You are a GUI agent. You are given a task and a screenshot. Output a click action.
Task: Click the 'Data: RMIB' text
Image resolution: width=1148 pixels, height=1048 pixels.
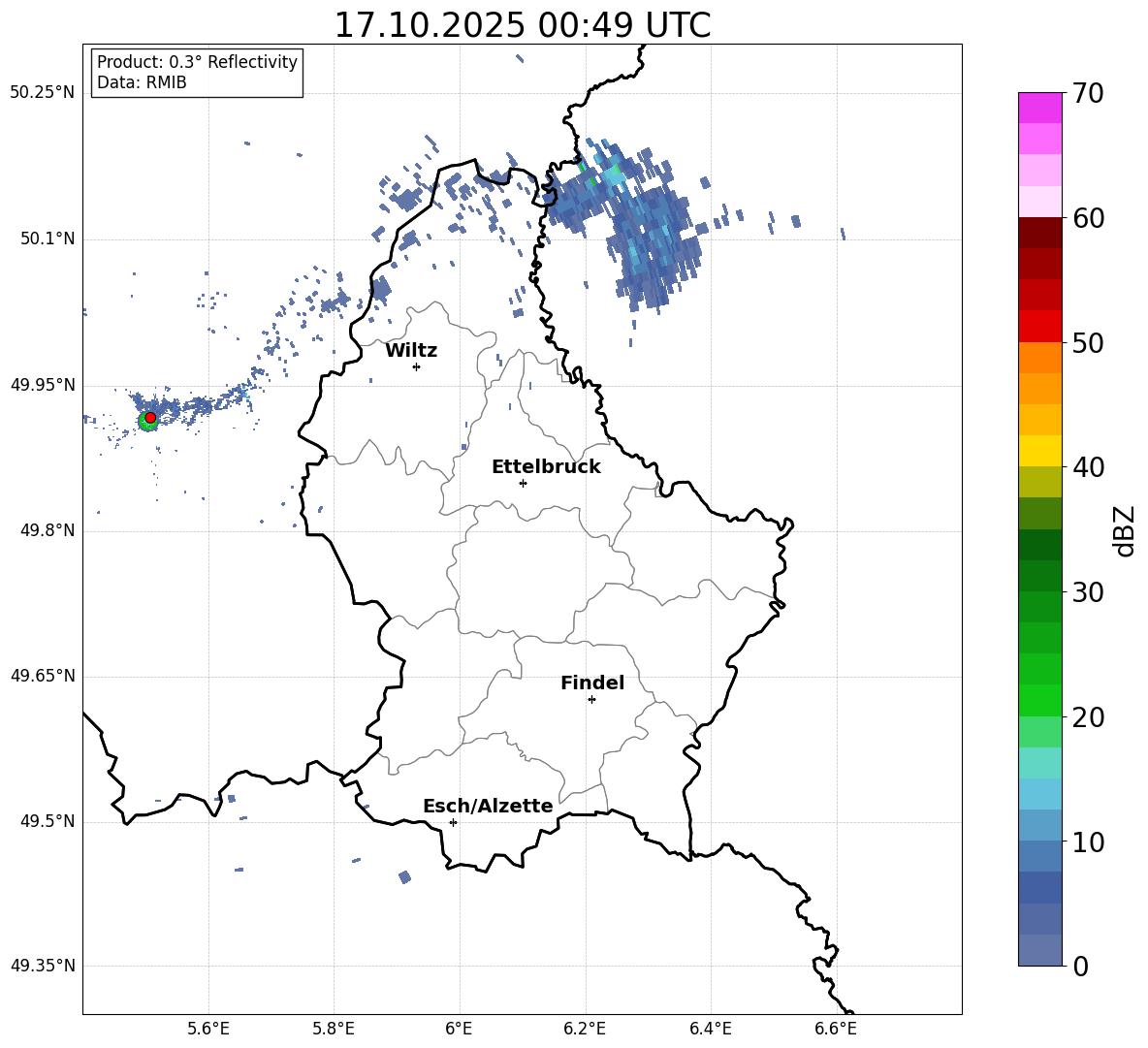click(142, 82)
